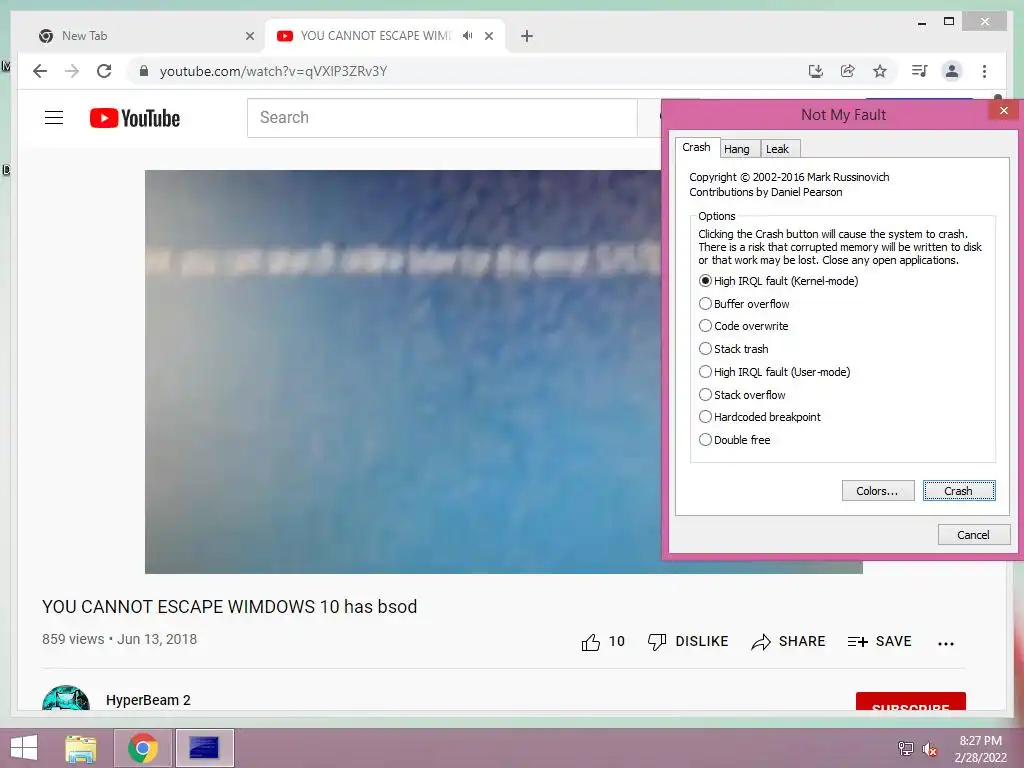Image resolution: width=1024 pixels, height=768 pixels.
Task: Click SAVE to playlist button
Action: coord(879,642)
